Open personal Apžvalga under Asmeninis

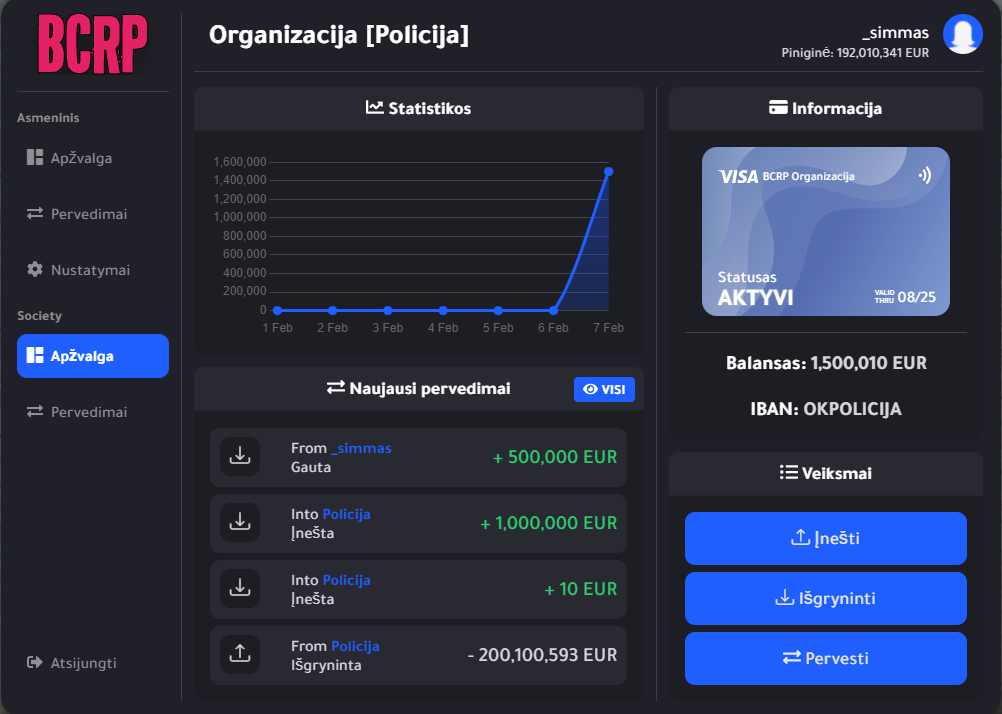tap(81, 158)
